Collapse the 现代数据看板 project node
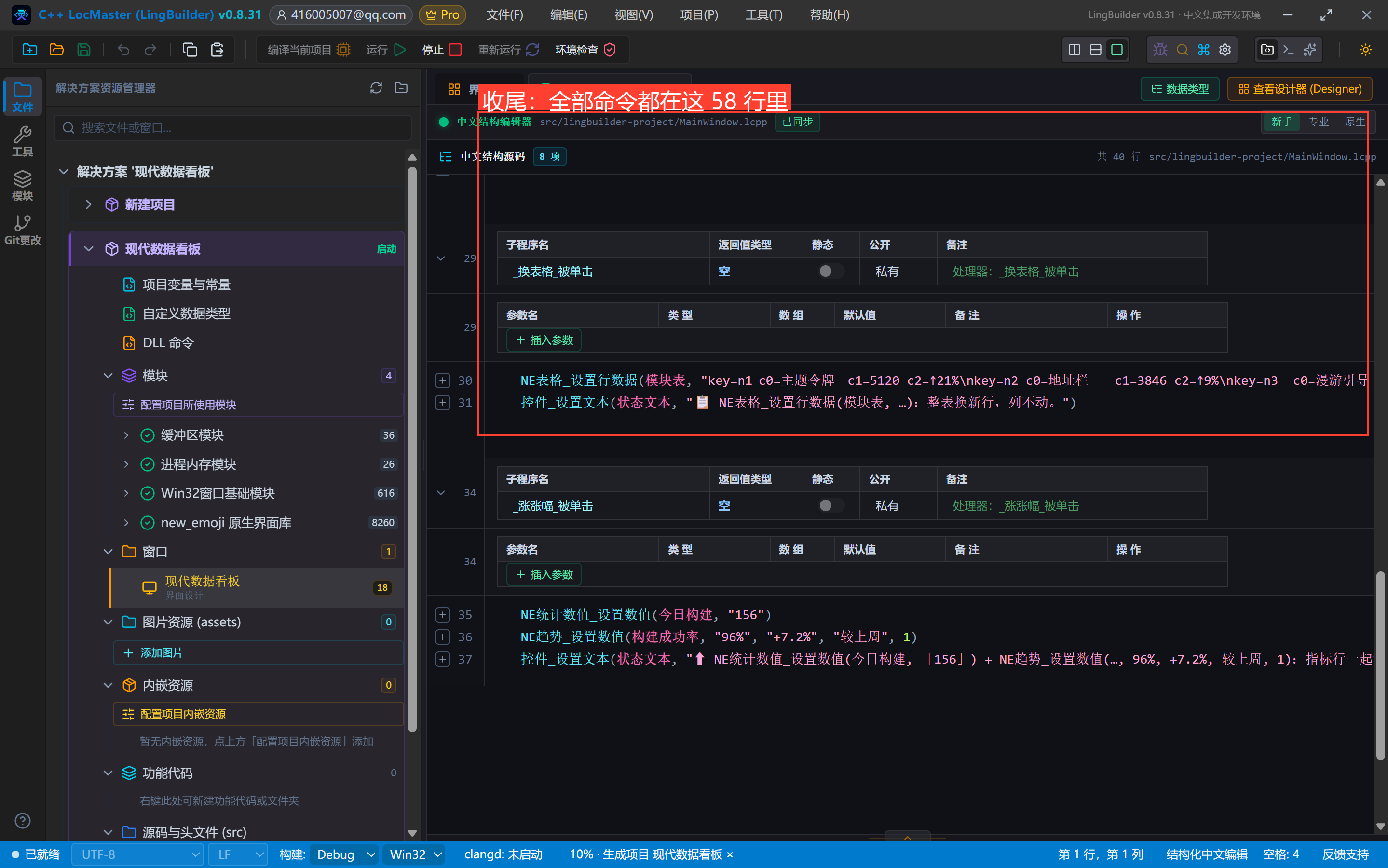Image resolution: width=1388 pixels, height=868 pixels. (88, 248)
